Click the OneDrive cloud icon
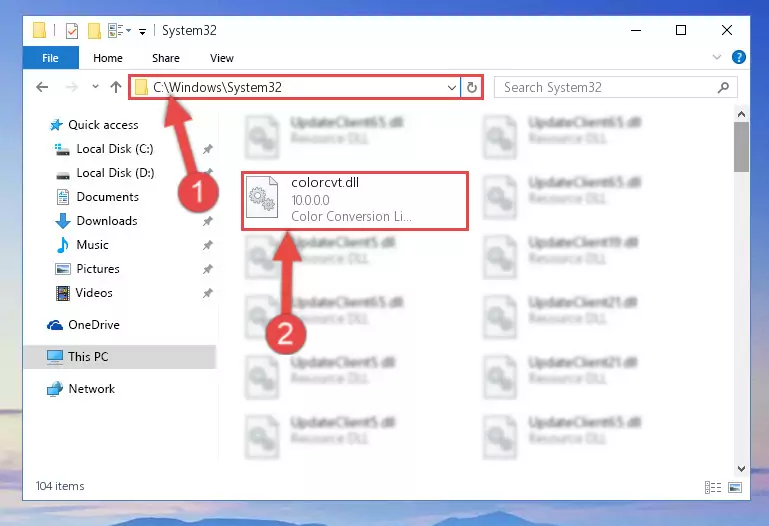Image resolution: width=769 pixels, height=526 pixels. pyautogui.click(x=55, y=325)
